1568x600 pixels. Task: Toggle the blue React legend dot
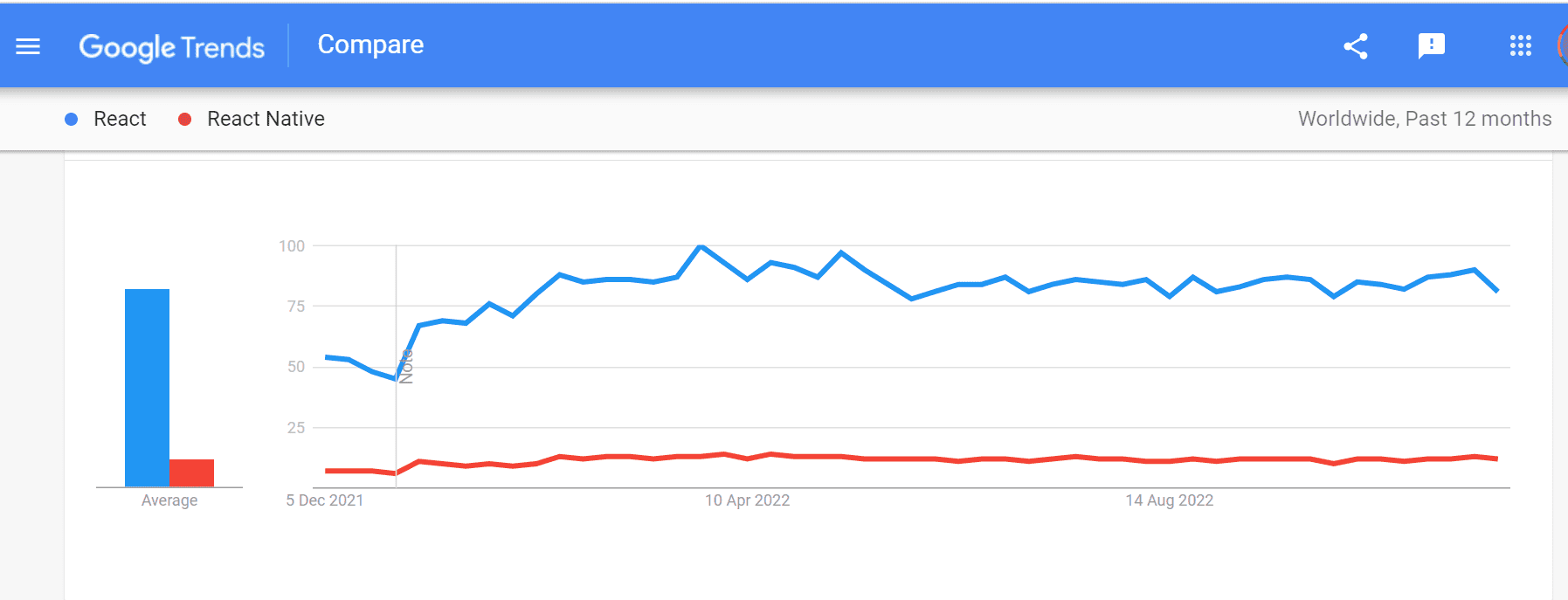click(71, 118)
